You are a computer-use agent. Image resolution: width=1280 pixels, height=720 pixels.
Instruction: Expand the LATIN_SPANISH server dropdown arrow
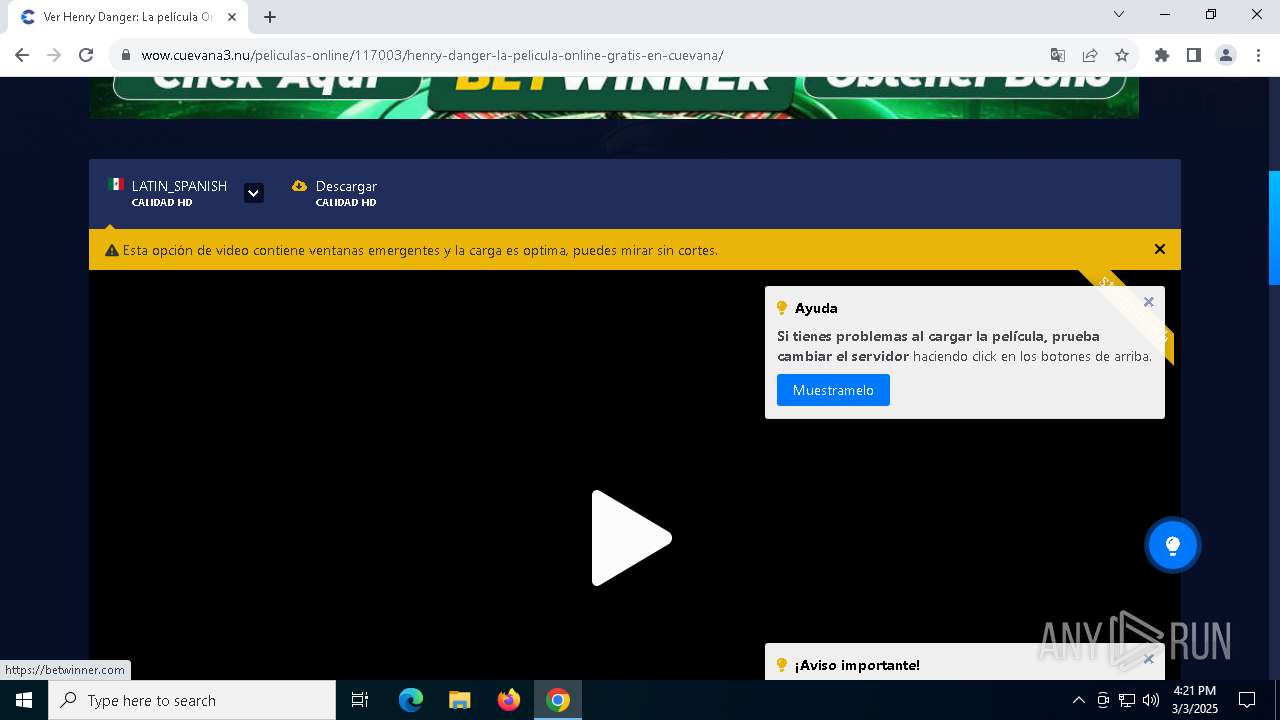coord(254,193)
